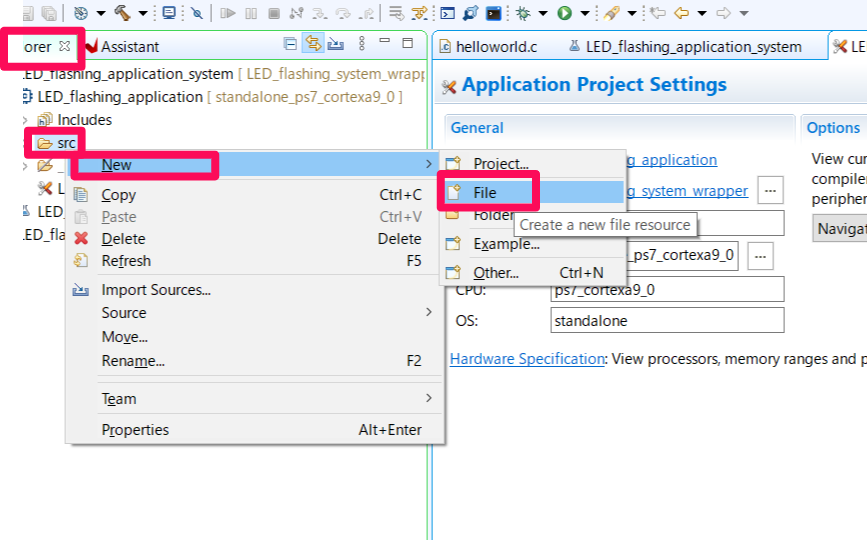Screen dimensions: 867x540
Task: Toggle the skip all breakpoints icon
Action: click(x=197, y=13)
